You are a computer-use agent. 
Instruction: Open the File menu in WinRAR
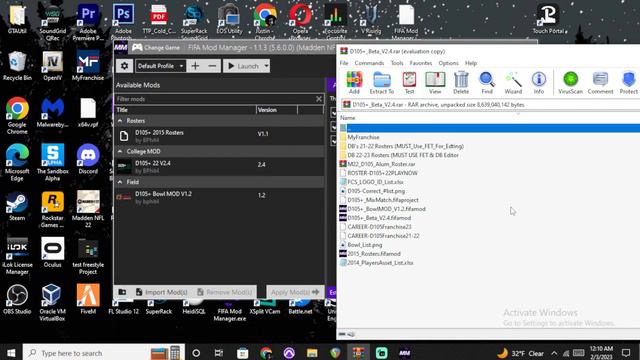coord(344,63)
